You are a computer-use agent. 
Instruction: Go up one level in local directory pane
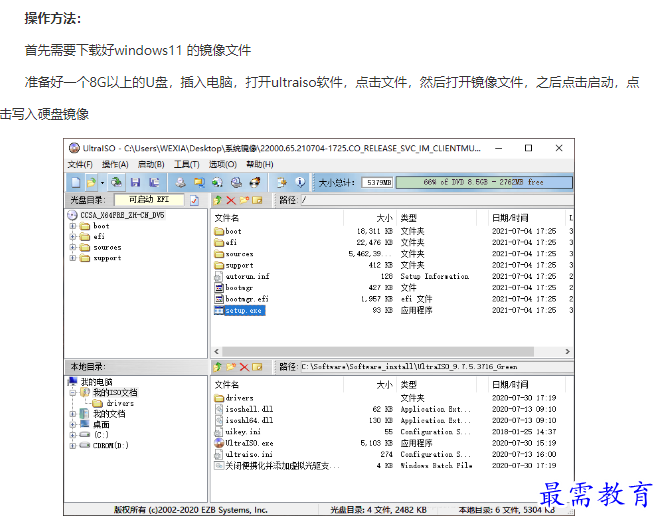click(x=218, y=367)
